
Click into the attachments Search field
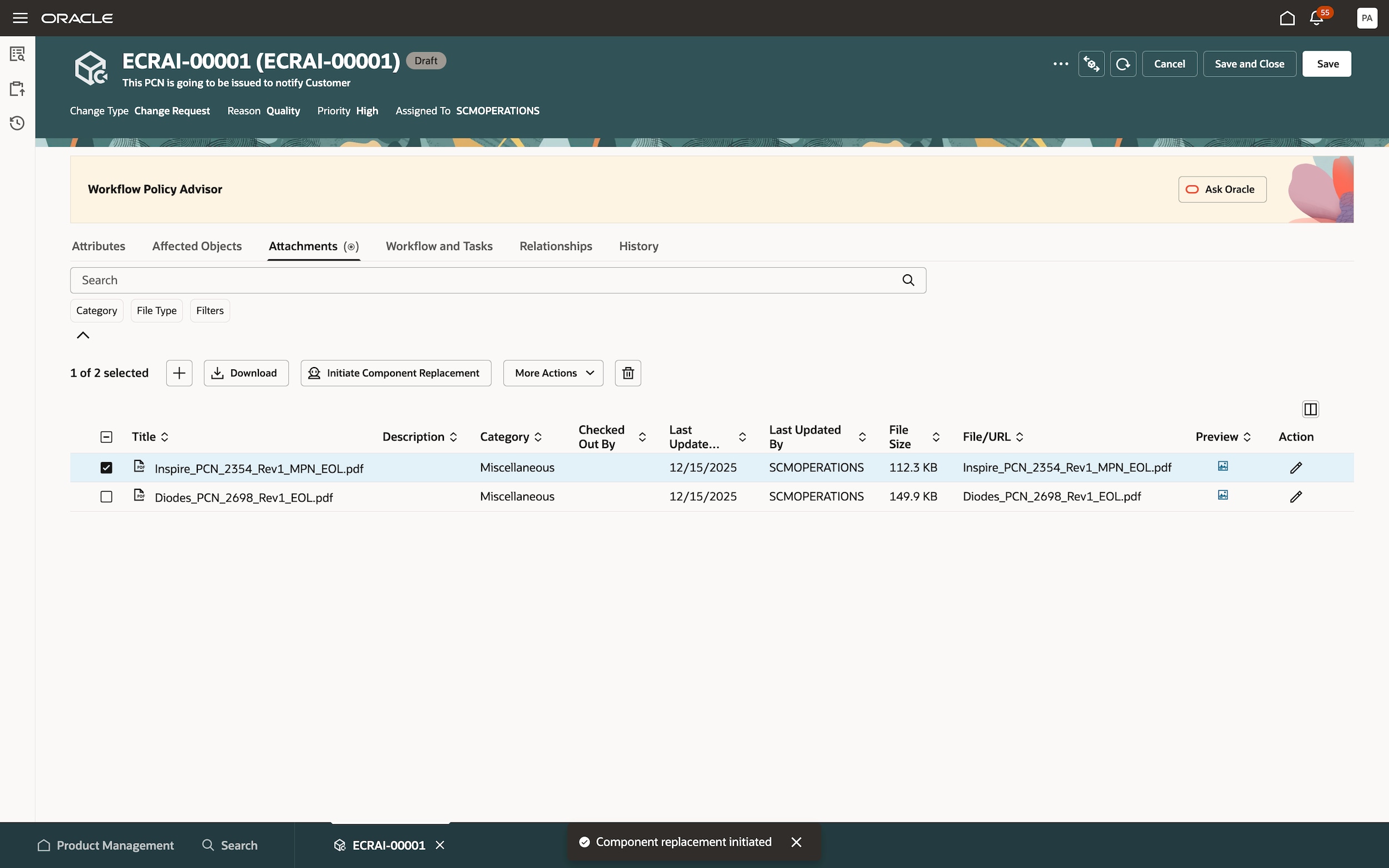pos(488,280)
